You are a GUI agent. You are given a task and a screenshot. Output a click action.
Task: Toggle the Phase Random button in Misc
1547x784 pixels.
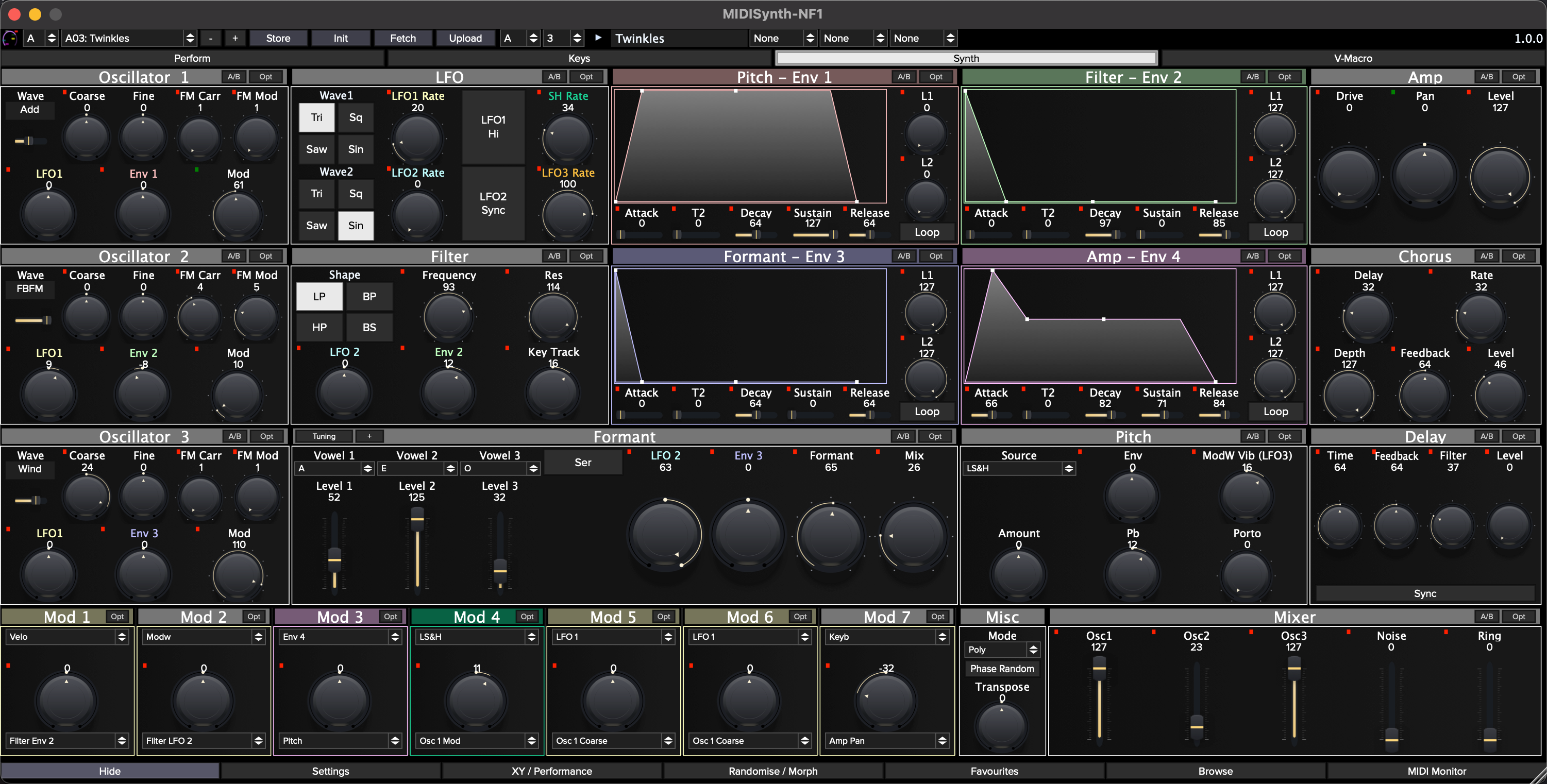tap(1002, 669)
